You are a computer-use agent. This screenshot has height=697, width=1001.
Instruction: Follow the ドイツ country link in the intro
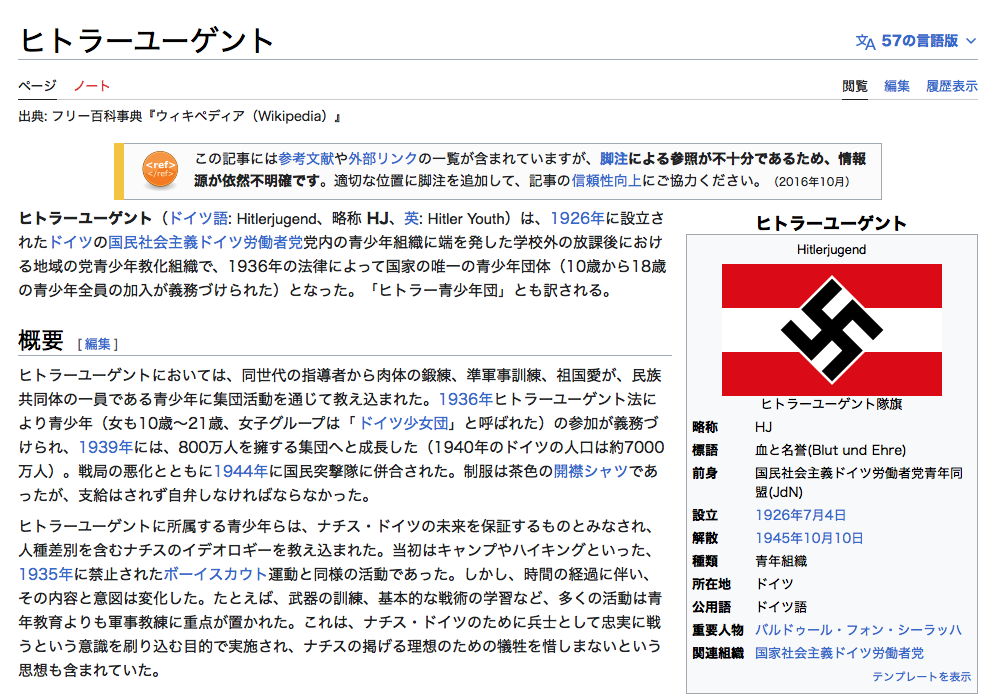71,243
